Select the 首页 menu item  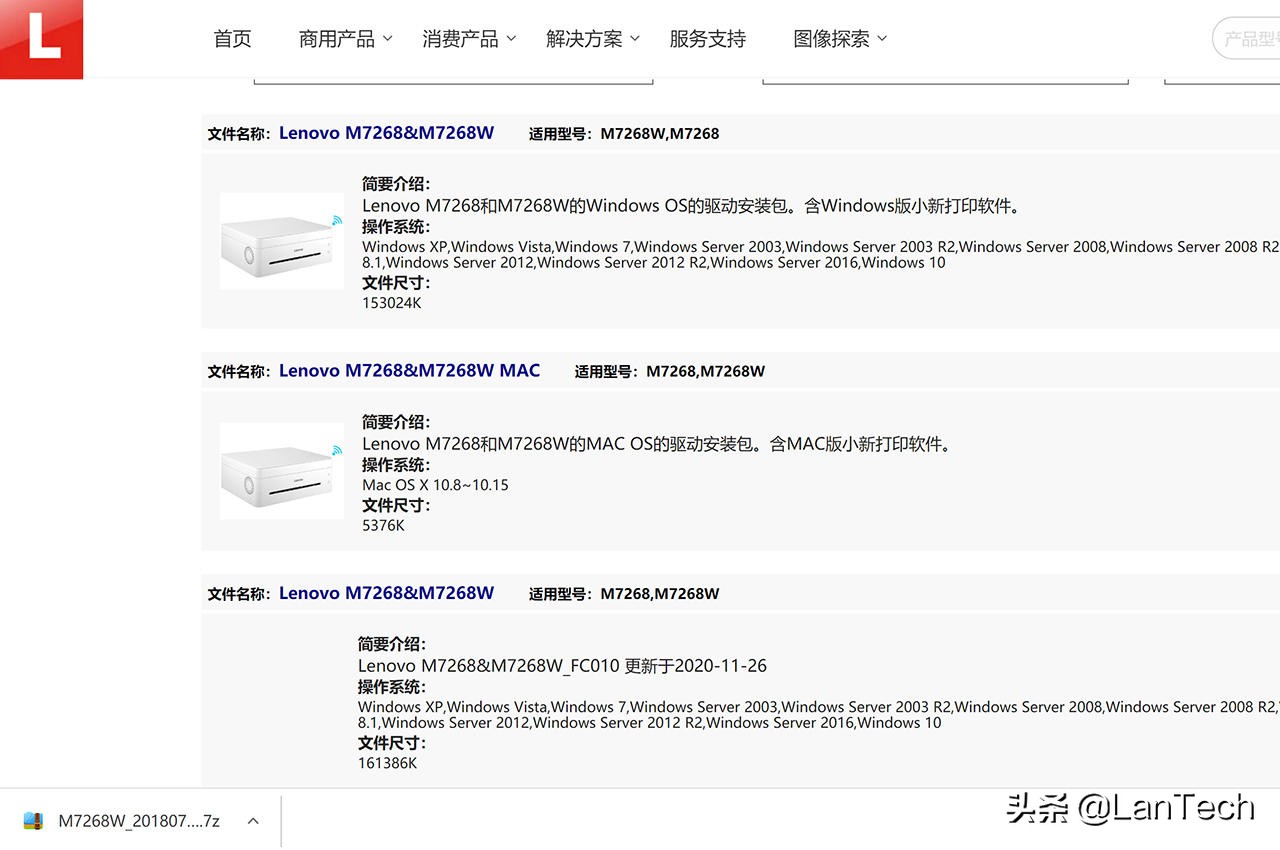[232, 38]
